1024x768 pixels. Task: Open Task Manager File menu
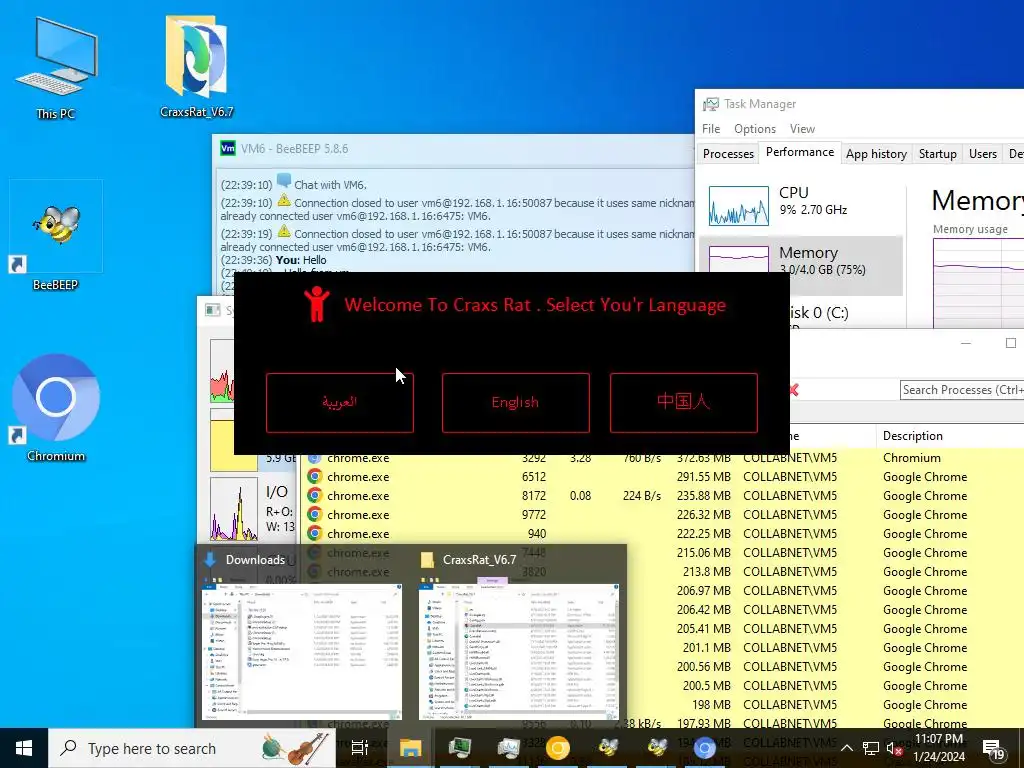711,129
